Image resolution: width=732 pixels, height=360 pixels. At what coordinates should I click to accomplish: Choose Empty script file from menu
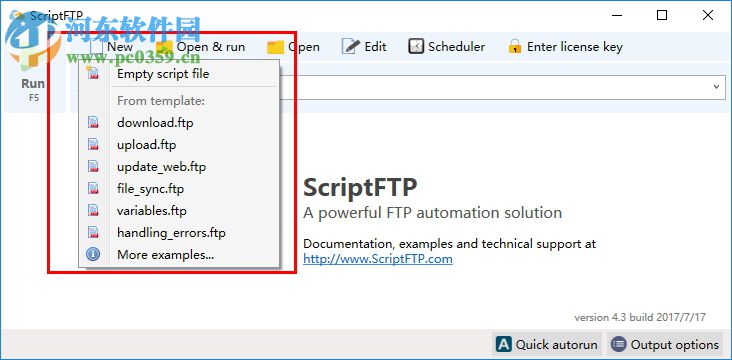[x=179, y=73]
